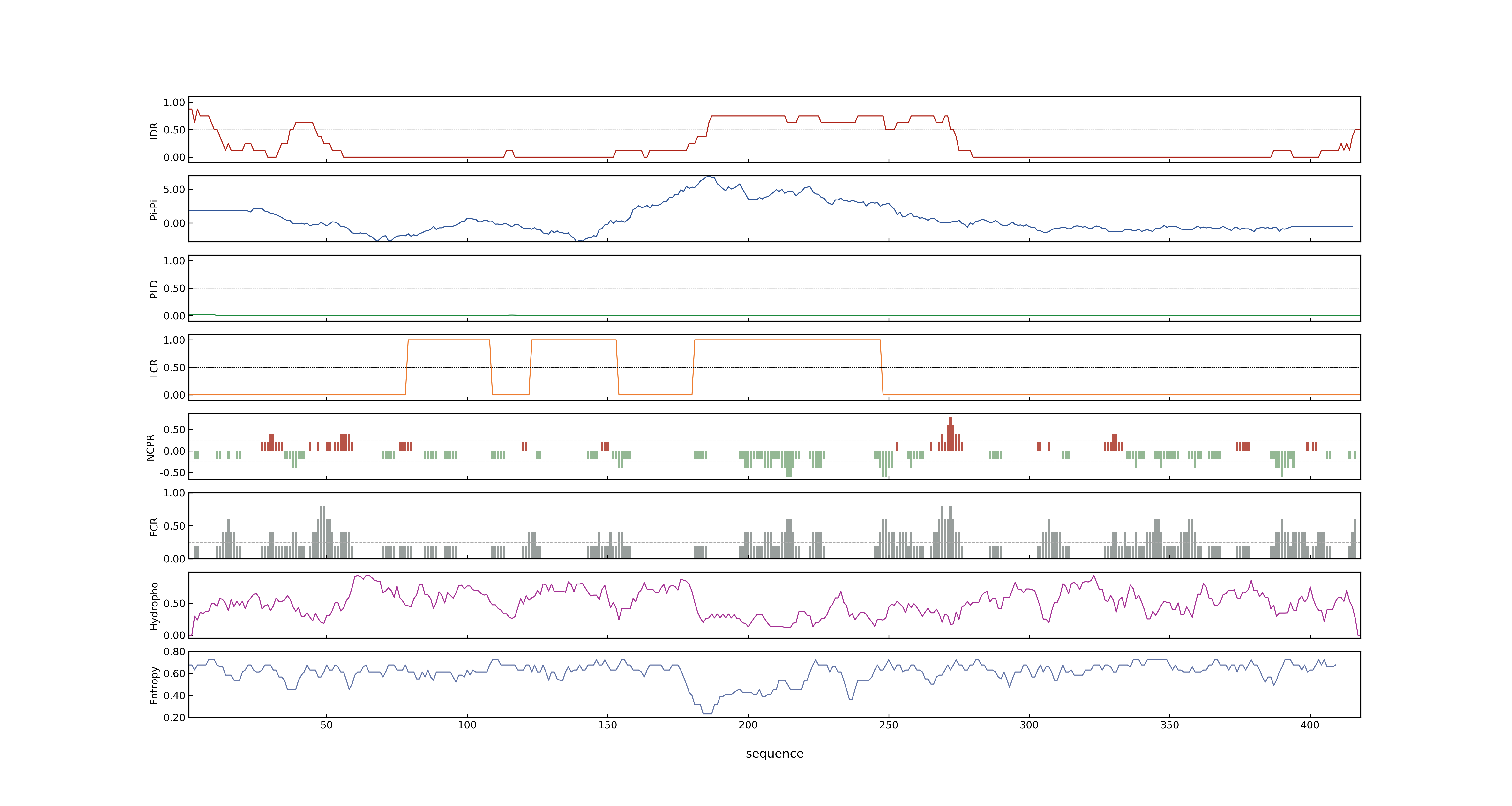1512x806 pixels.
Task: Click the -0.50 tick on NCPR axis
Action: point(172,472)
